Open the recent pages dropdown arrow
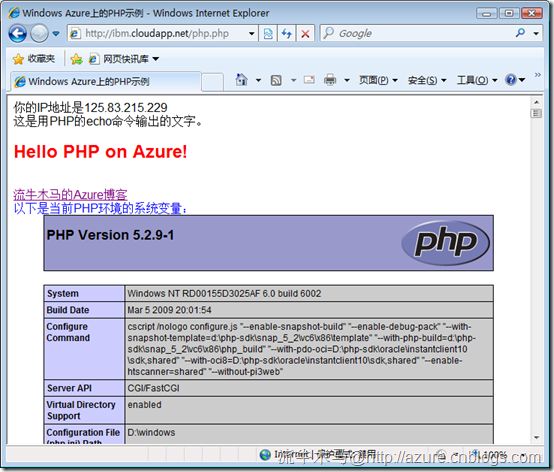Image resolution: width=554 pixels, height=472 pixels. (x=56, y=34)
